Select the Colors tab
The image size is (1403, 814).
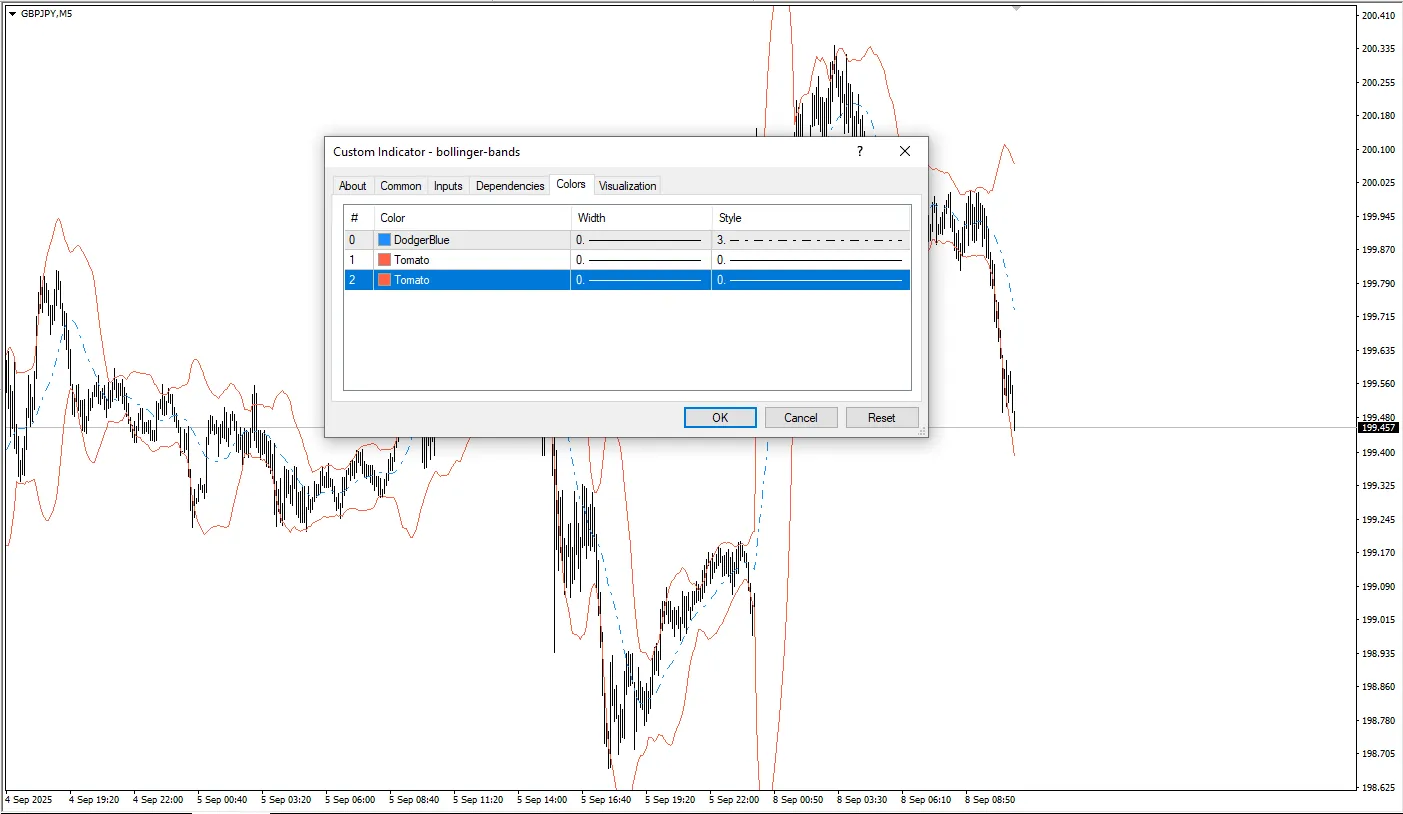point(571,184)
